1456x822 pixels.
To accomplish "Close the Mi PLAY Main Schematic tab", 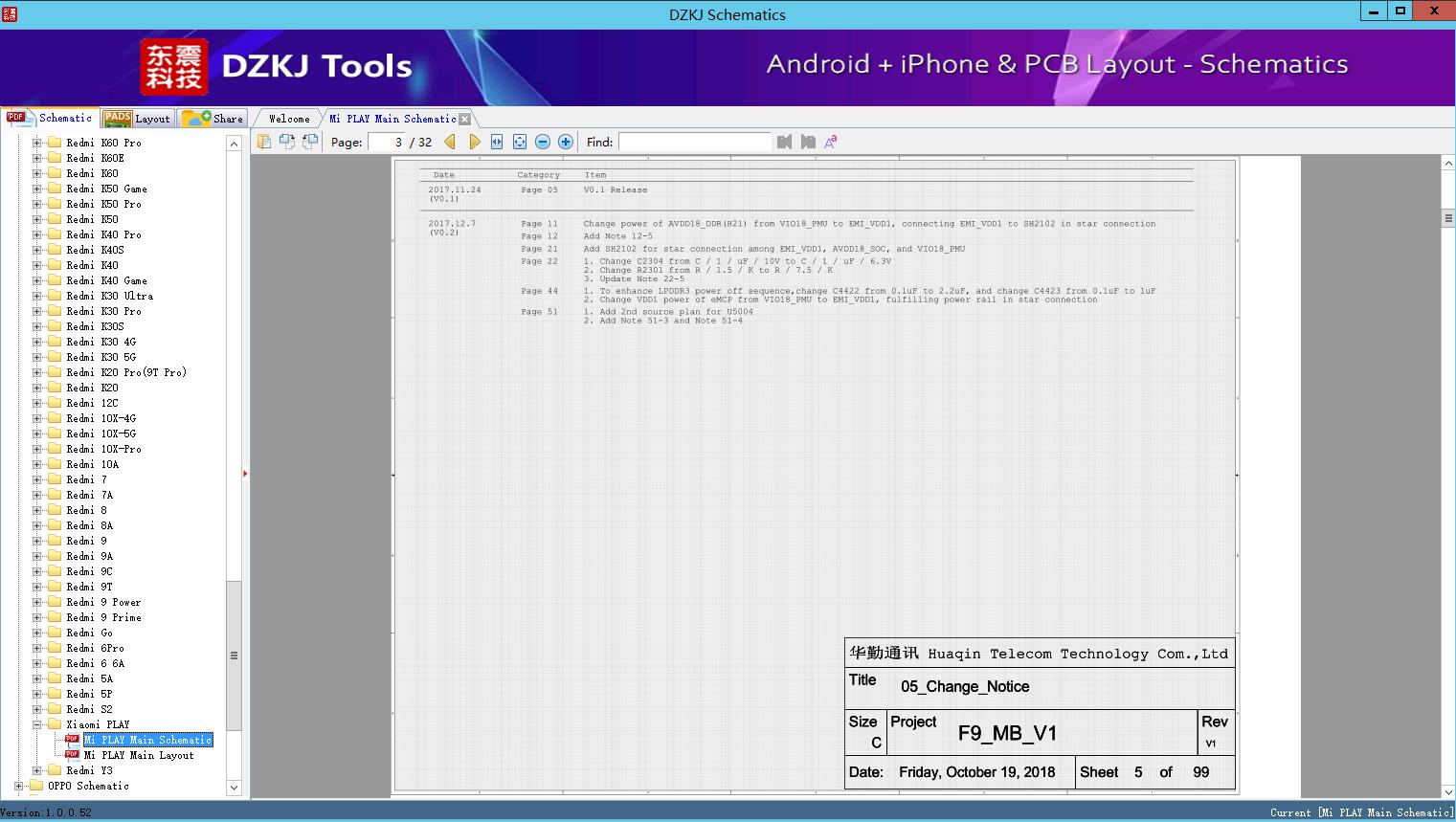I will coord(465,119).
